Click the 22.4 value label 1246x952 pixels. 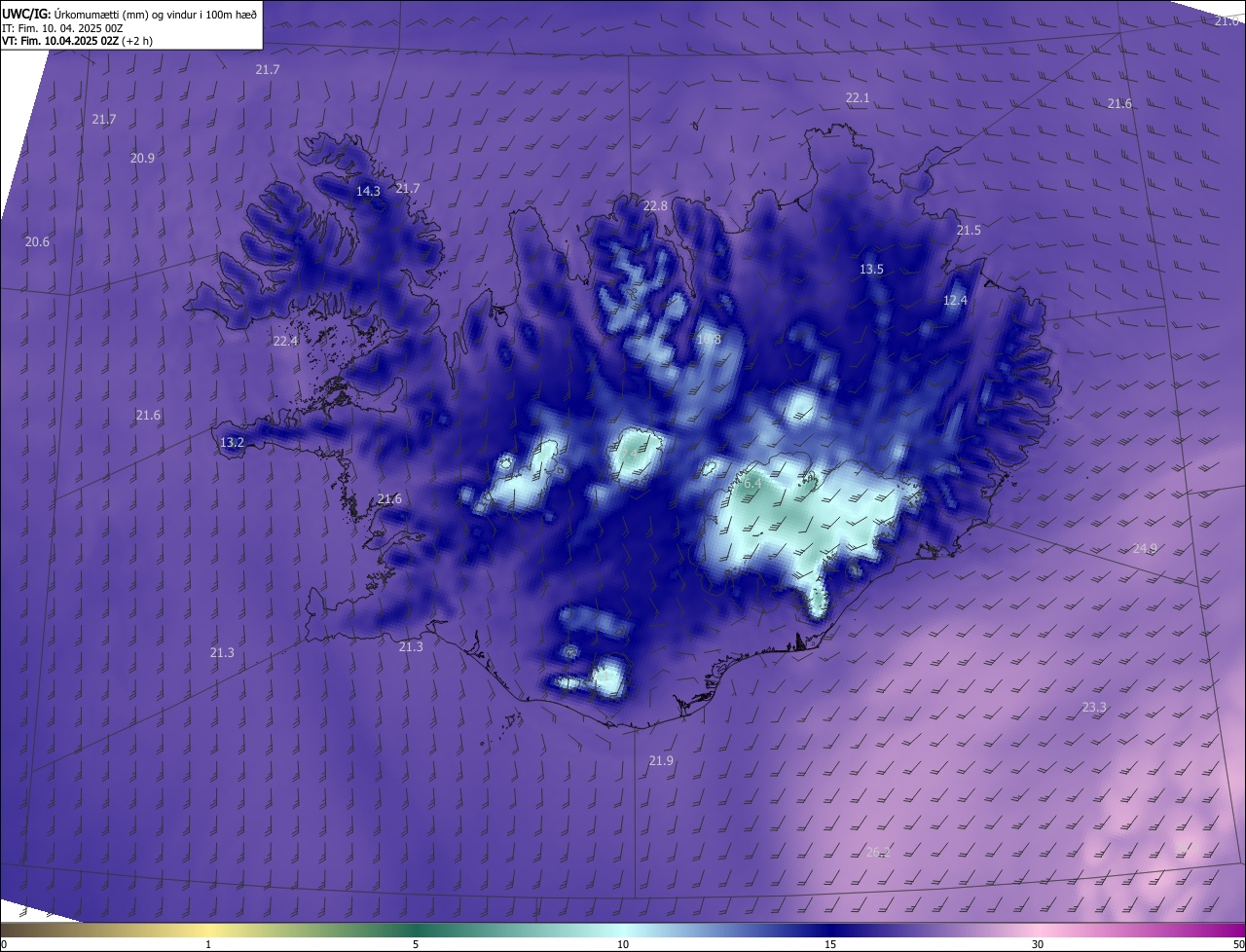(x=285, y=341)
